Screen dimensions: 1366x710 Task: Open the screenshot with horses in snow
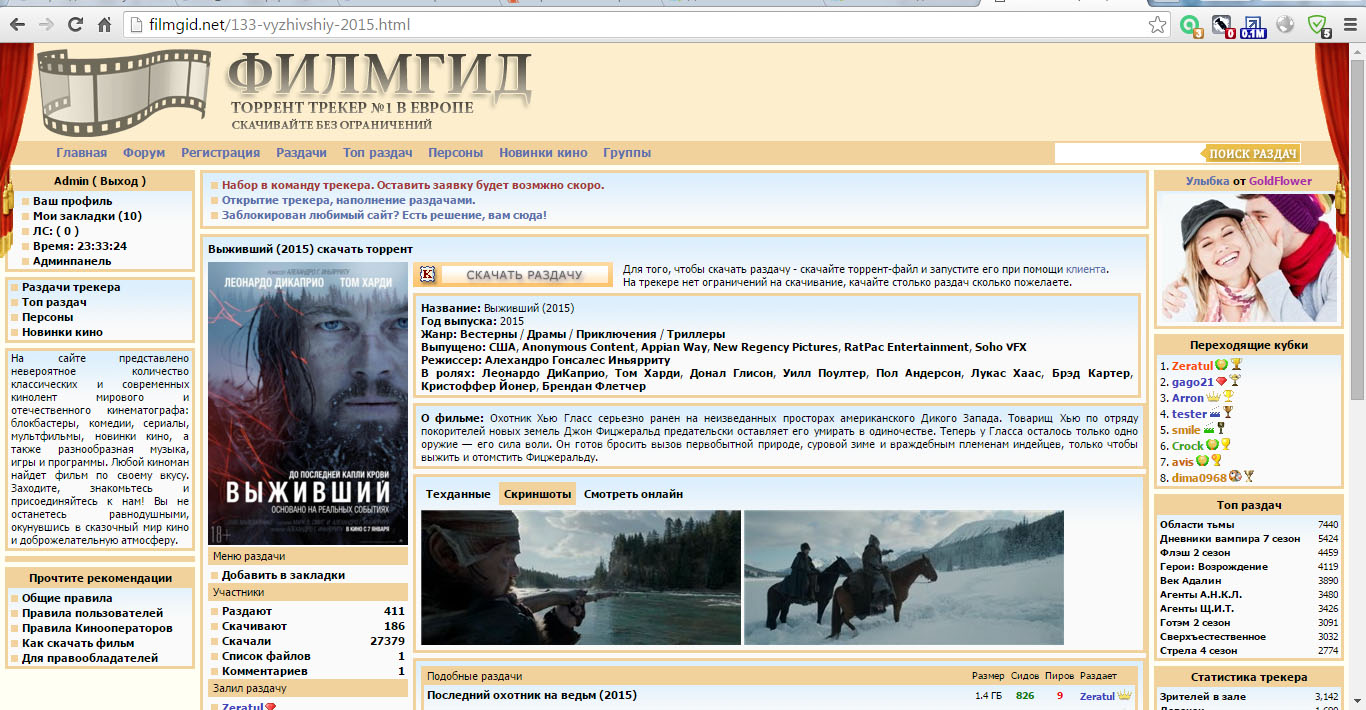tap(904, 577)
